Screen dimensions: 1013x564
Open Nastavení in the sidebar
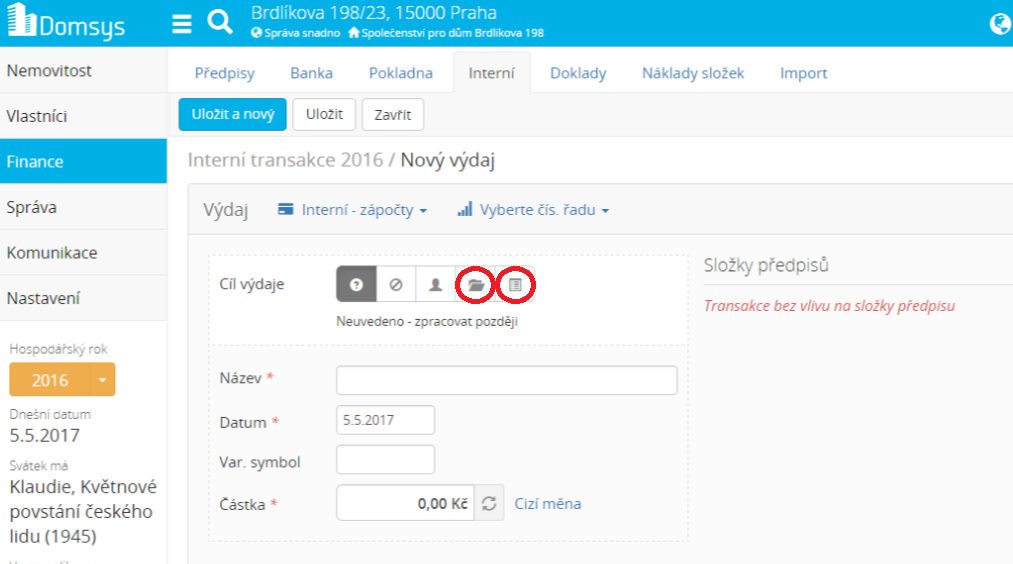coord(83,298)
